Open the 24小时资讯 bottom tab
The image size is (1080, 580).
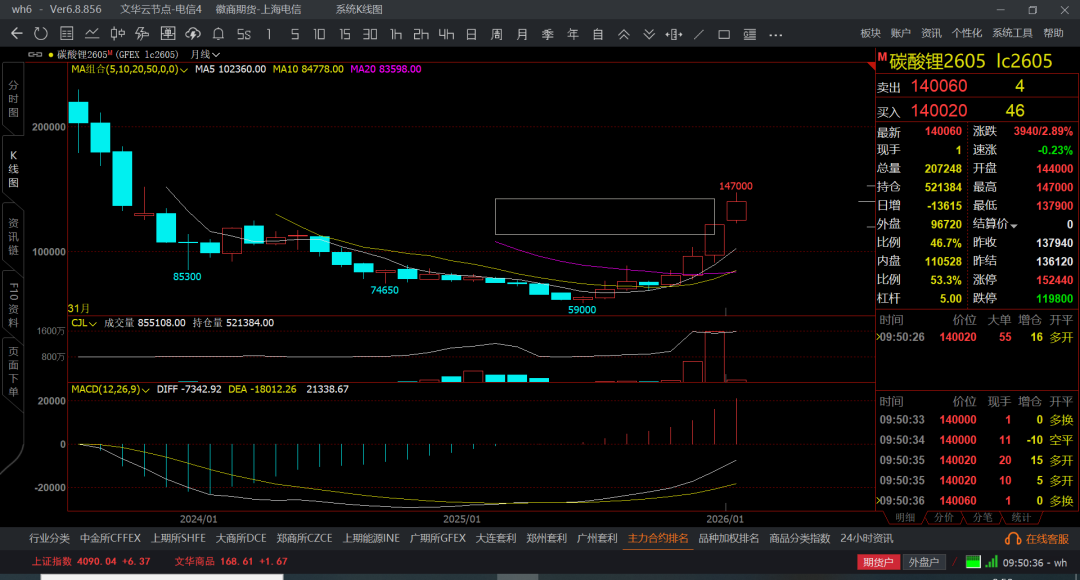[x=866, y=538]
